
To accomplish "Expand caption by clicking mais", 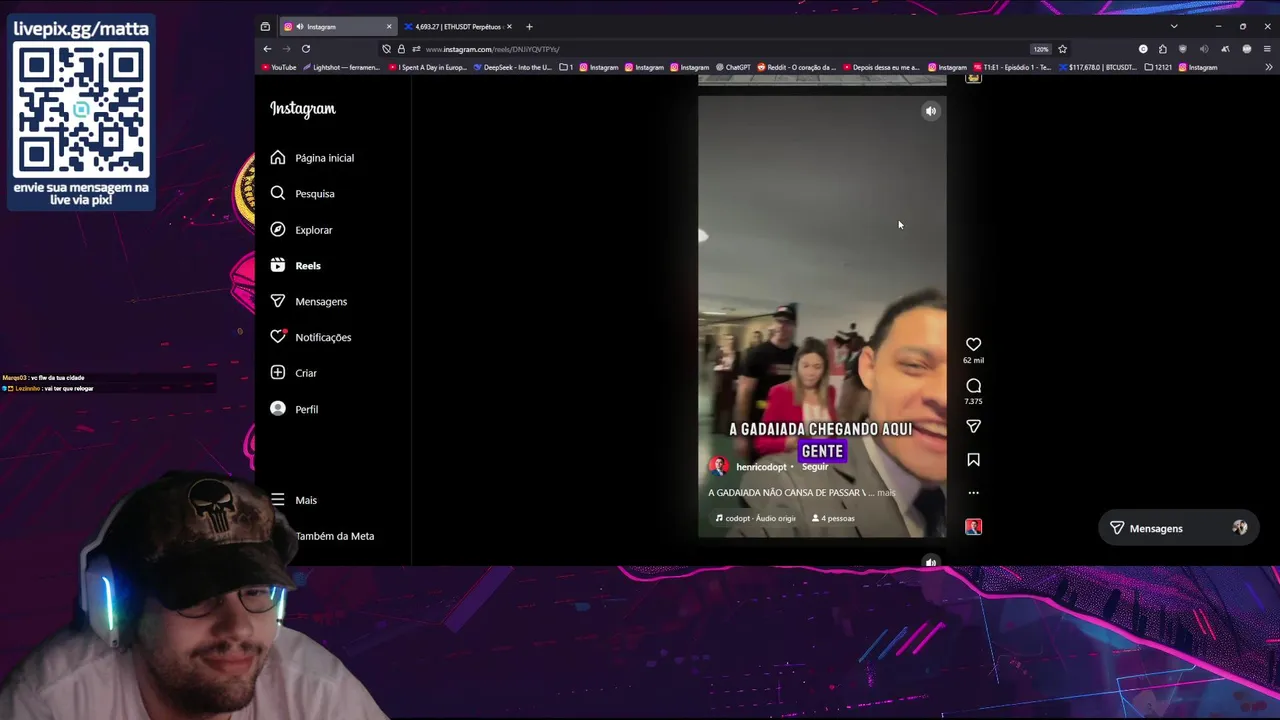I will (886, 493).
